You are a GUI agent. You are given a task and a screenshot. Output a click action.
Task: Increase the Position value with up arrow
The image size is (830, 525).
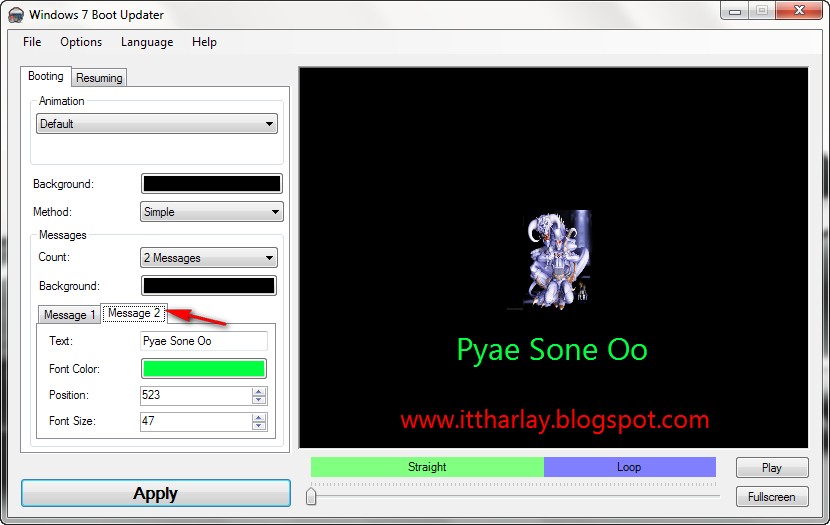click(259, 392)
